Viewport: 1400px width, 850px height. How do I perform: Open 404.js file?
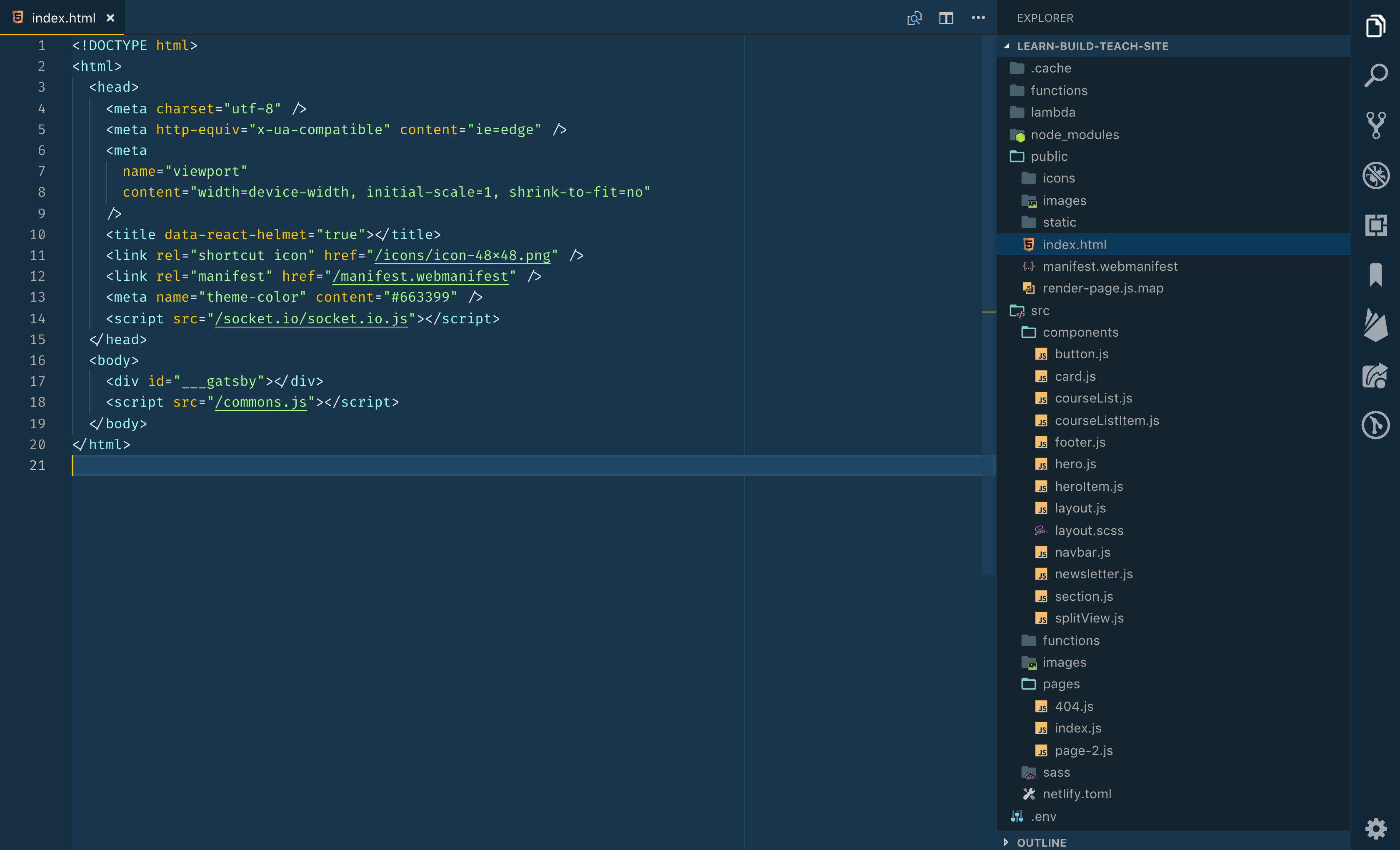pyautogui.click(x=1173, y=706)
